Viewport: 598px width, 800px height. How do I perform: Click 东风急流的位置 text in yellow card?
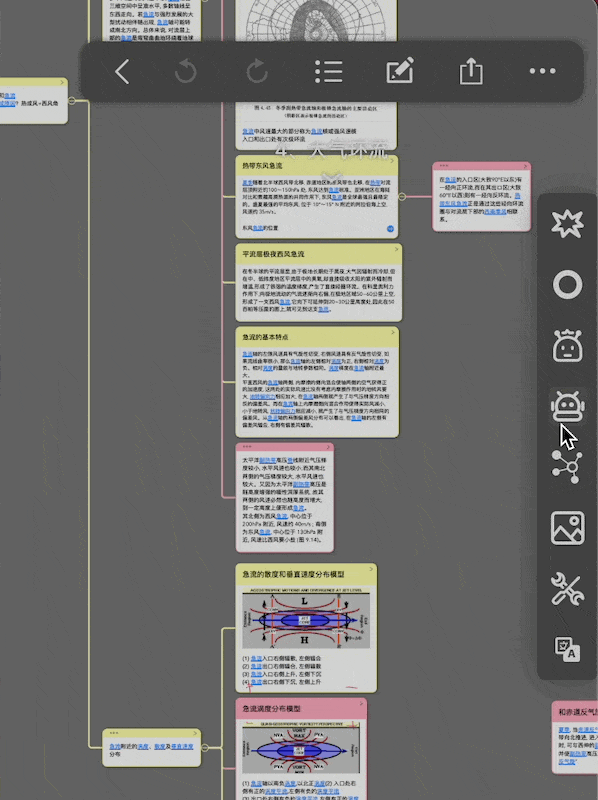tap(260, 228)
